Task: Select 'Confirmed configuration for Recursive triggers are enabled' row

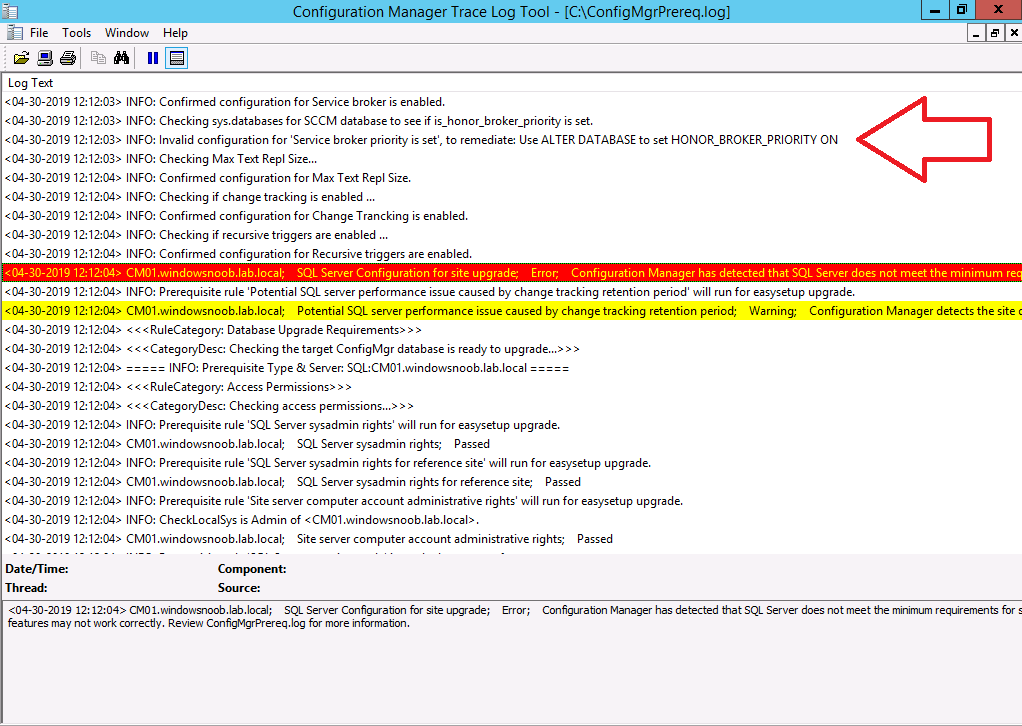Action: tap(512, 254)
